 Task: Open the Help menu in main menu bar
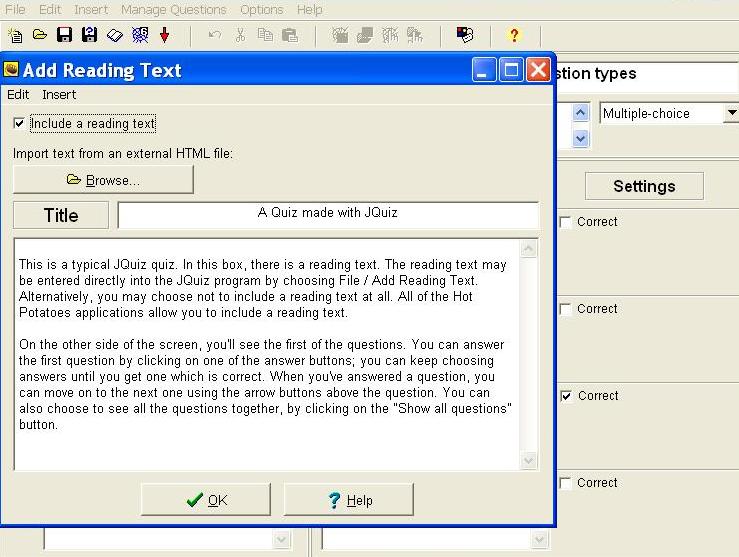[310, 9]
